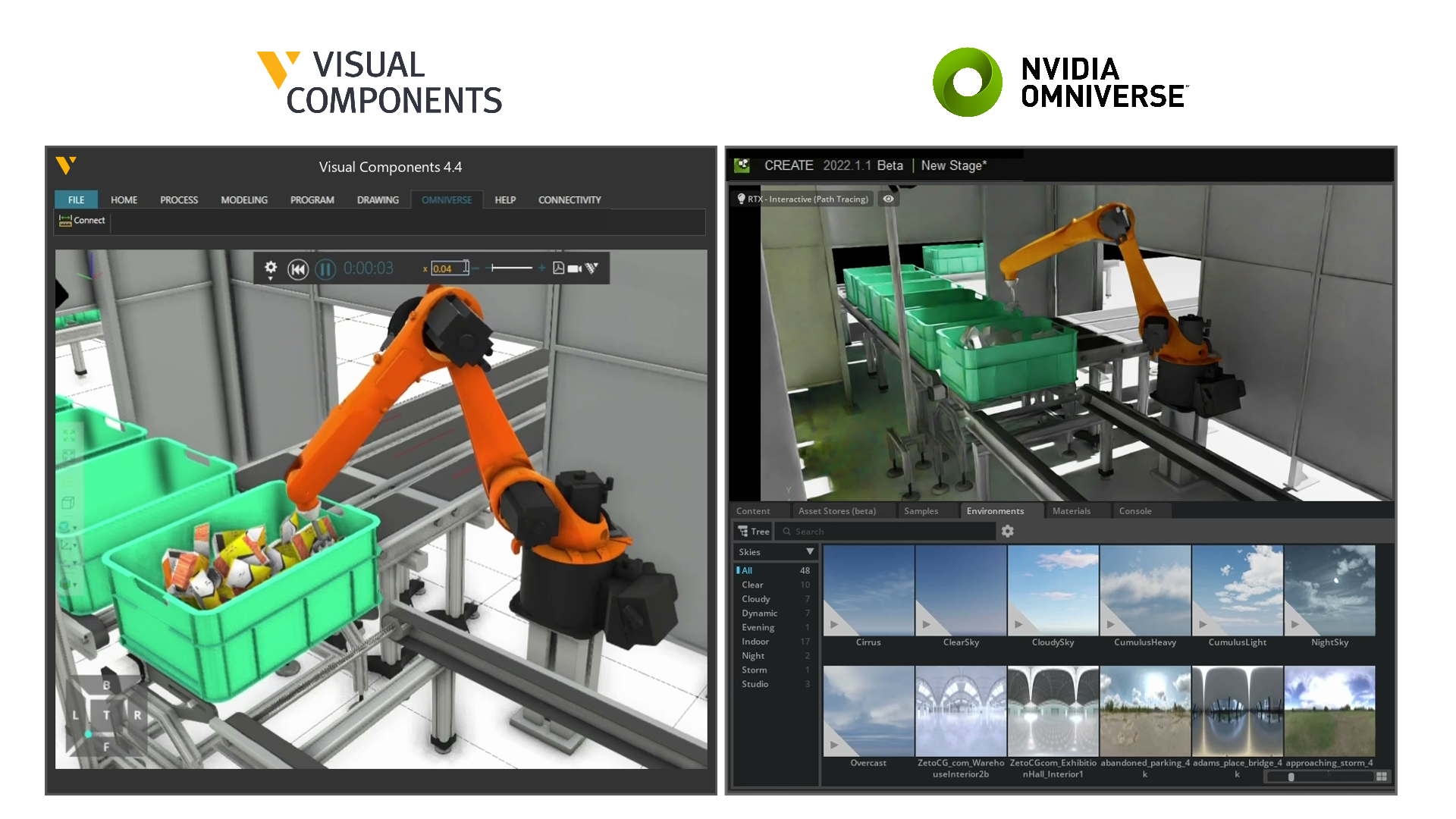Screen dimensions: 1456x819
Task: Click the PDF export icon in the playback bar
Action: pos(558,268)
